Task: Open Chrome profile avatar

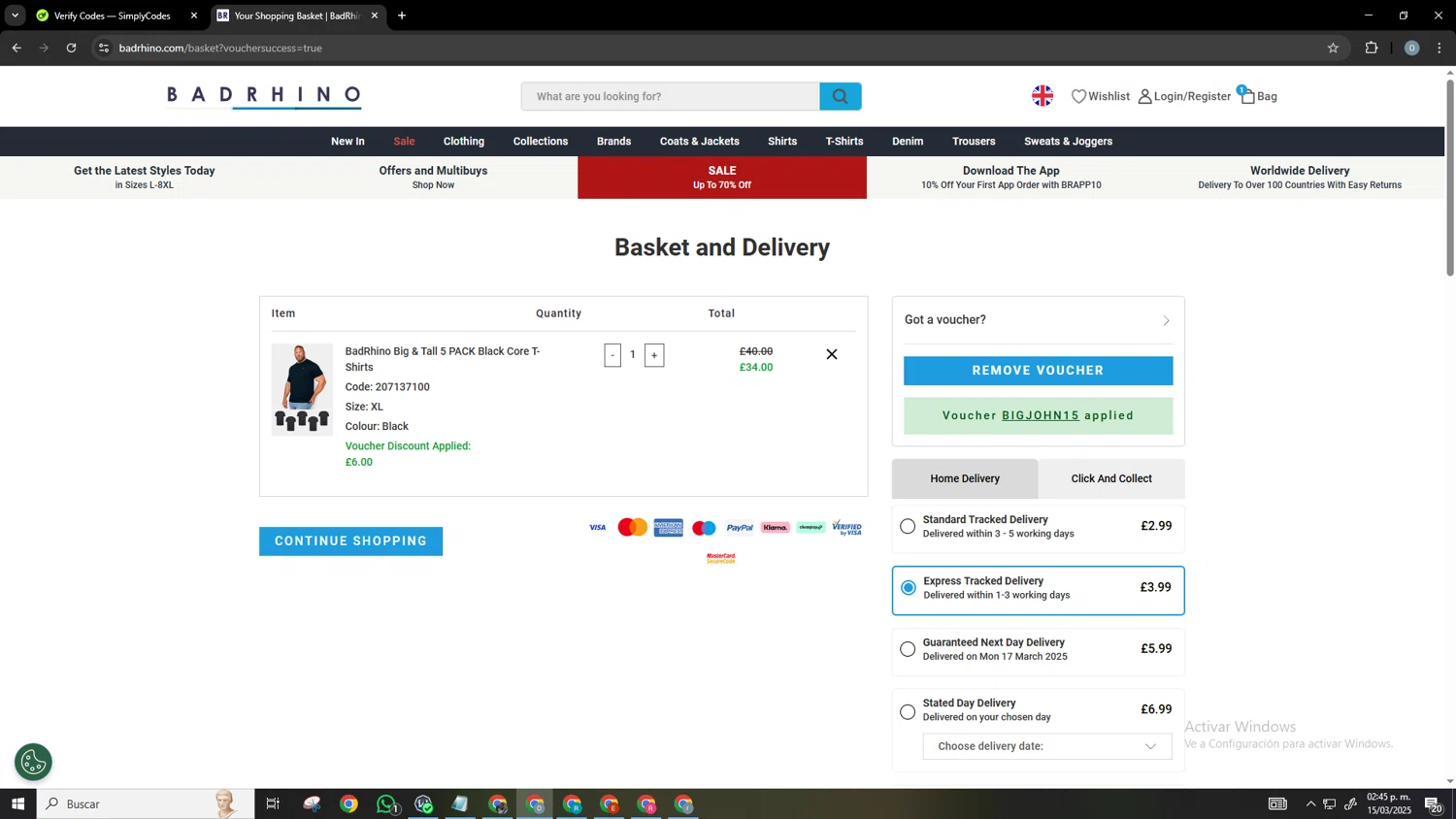Action: [1411, 48]
